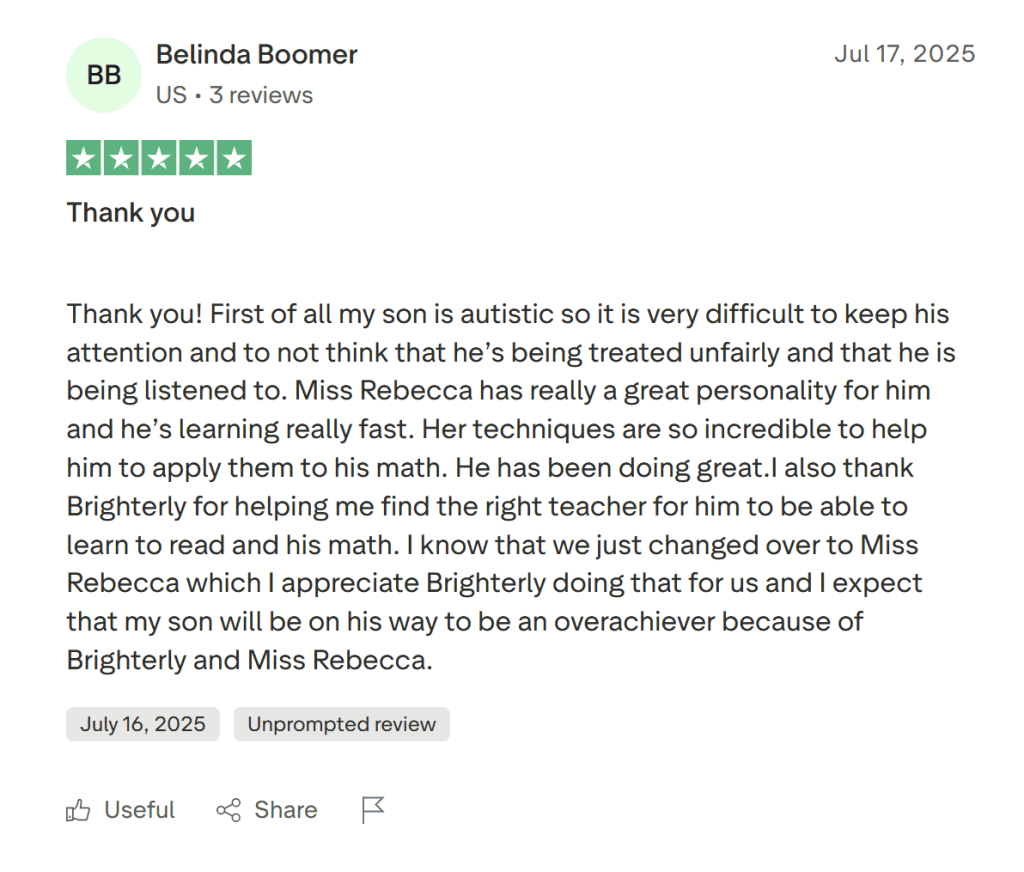This screenshot has height=872, width=1024.
Task: Click the Share network icon
Action: (x=228, y=810)
